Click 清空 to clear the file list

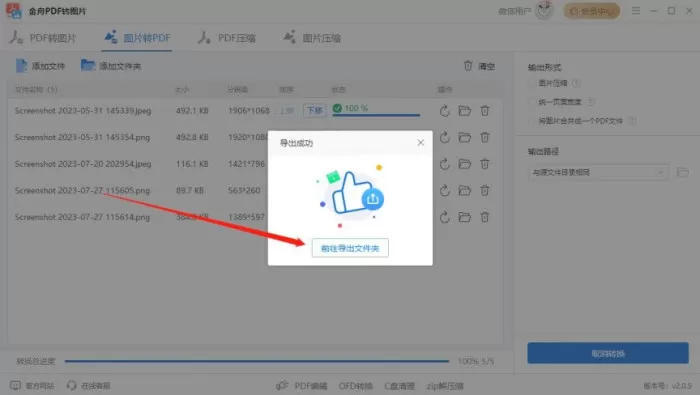[x=479, y=66]
